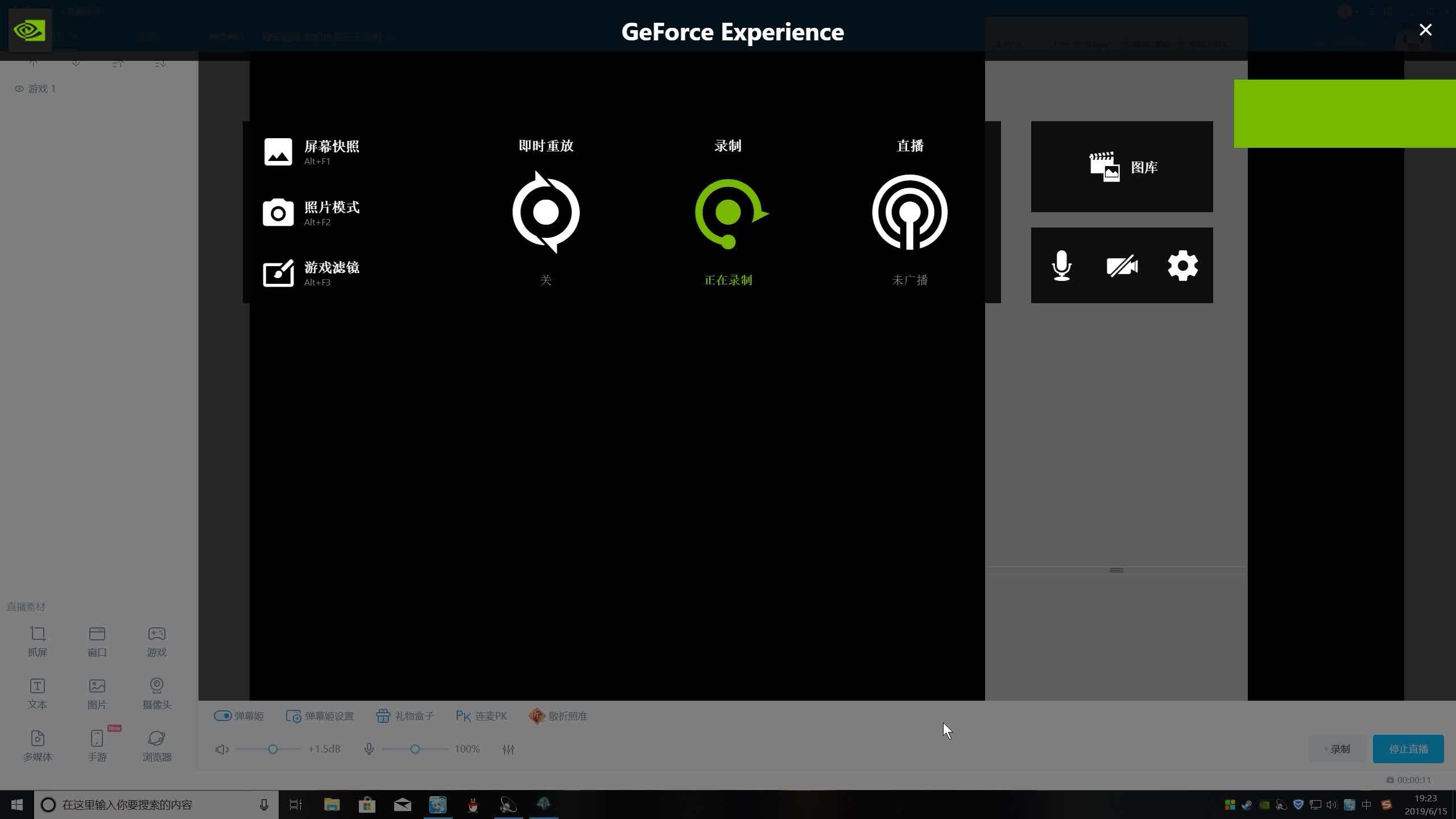Open Game Filter (游戏滤镜) icon
The height and width of the screenshot is (819, 1456).
click(x=278, y=274)
